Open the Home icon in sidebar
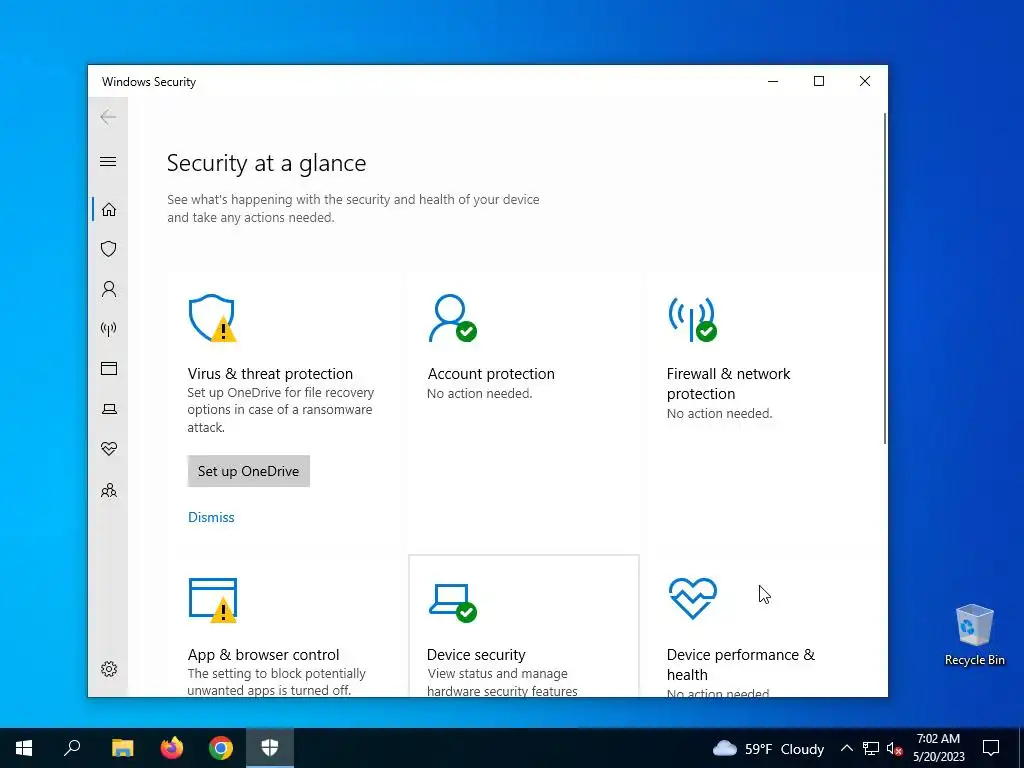The width and height of the screenshot is (1024, 768). (108, 210)
